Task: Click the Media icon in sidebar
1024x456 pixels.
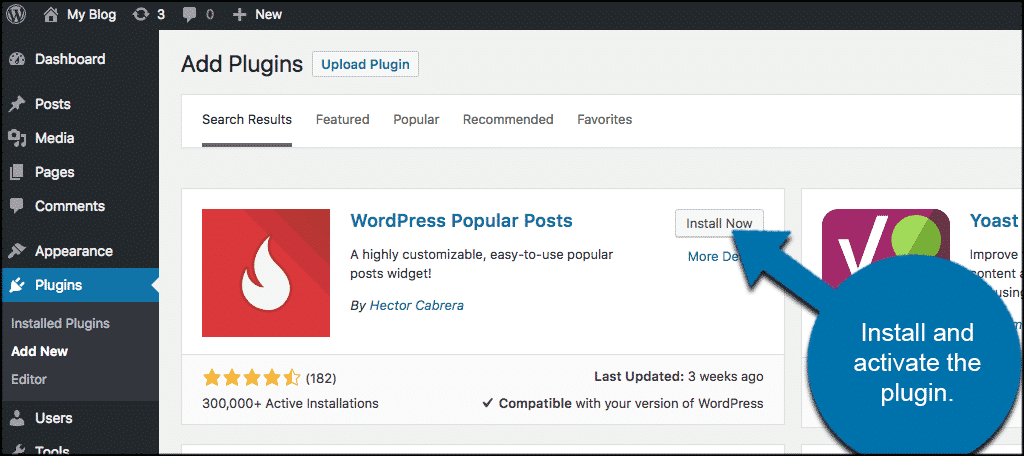Action: pos(18,138)
